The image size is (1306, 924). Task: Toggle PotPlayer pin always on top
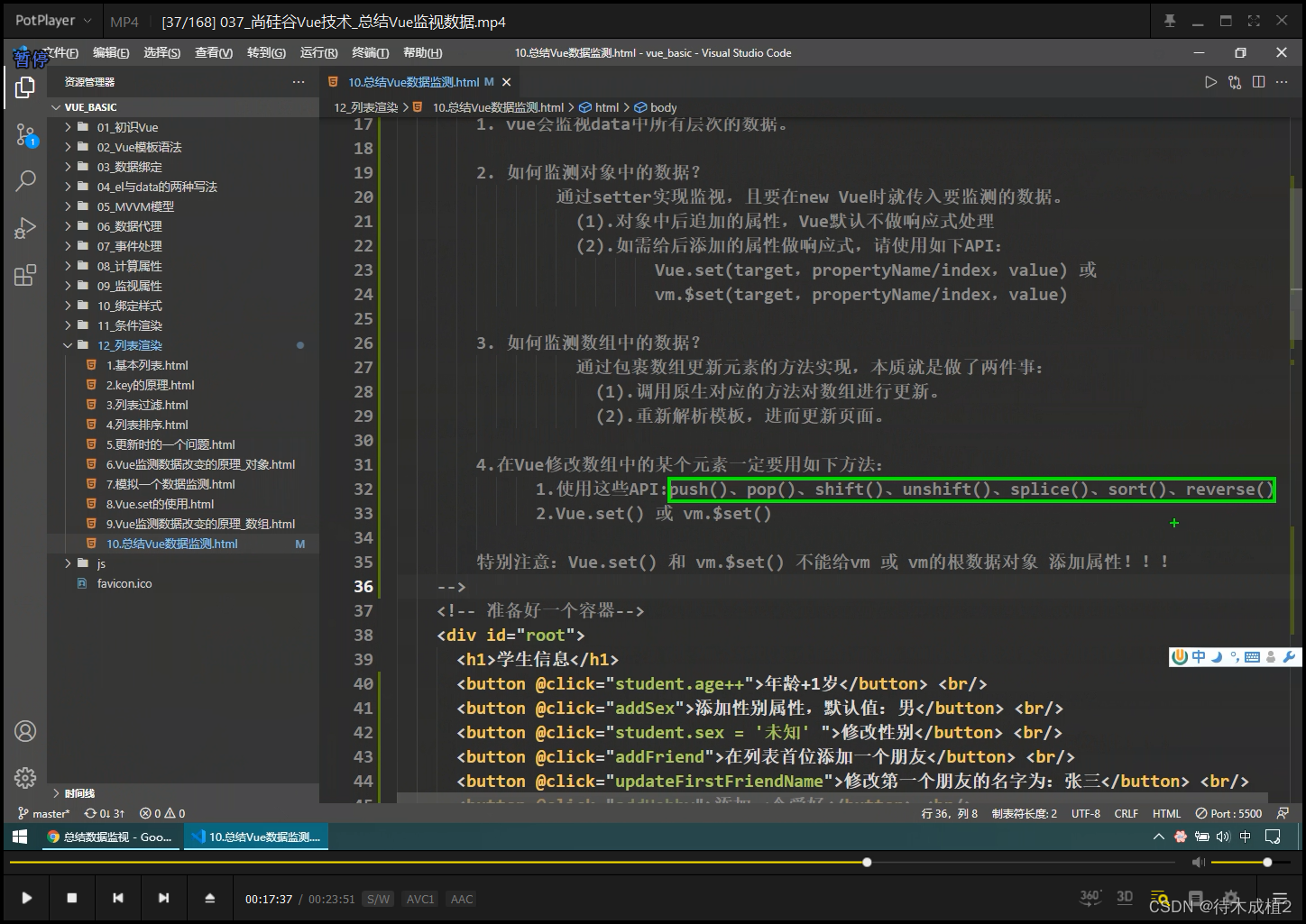coord(1170,21)
